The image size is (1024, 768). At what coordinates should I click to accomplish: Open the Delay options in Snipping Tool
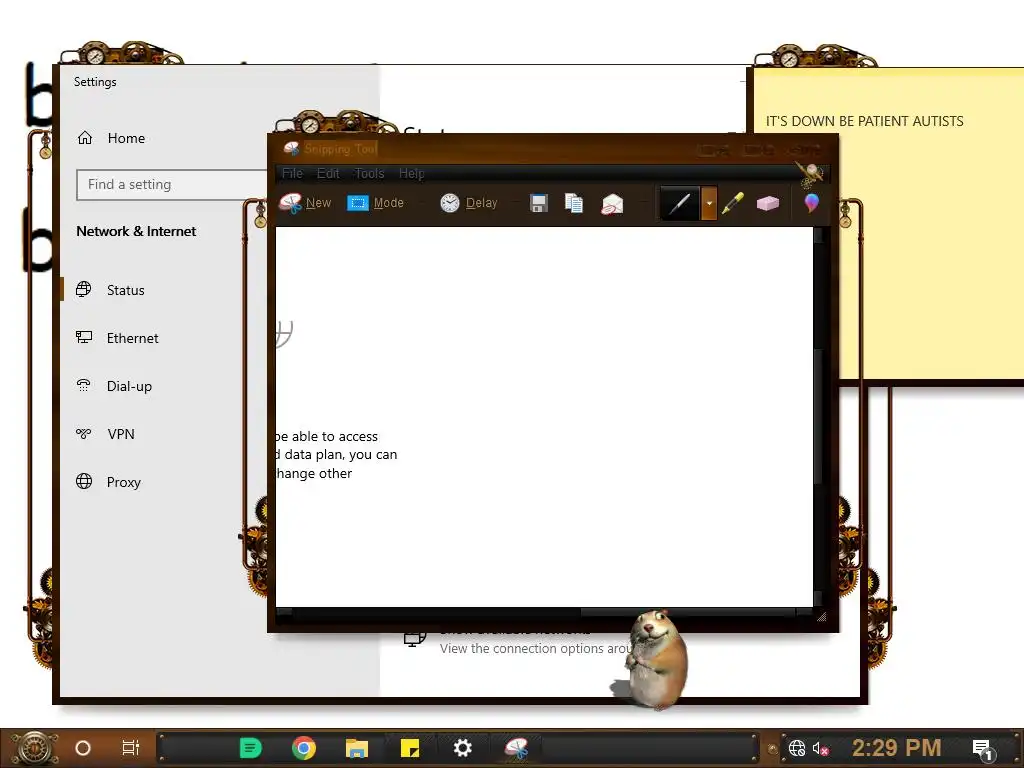[x=469, y=203]
